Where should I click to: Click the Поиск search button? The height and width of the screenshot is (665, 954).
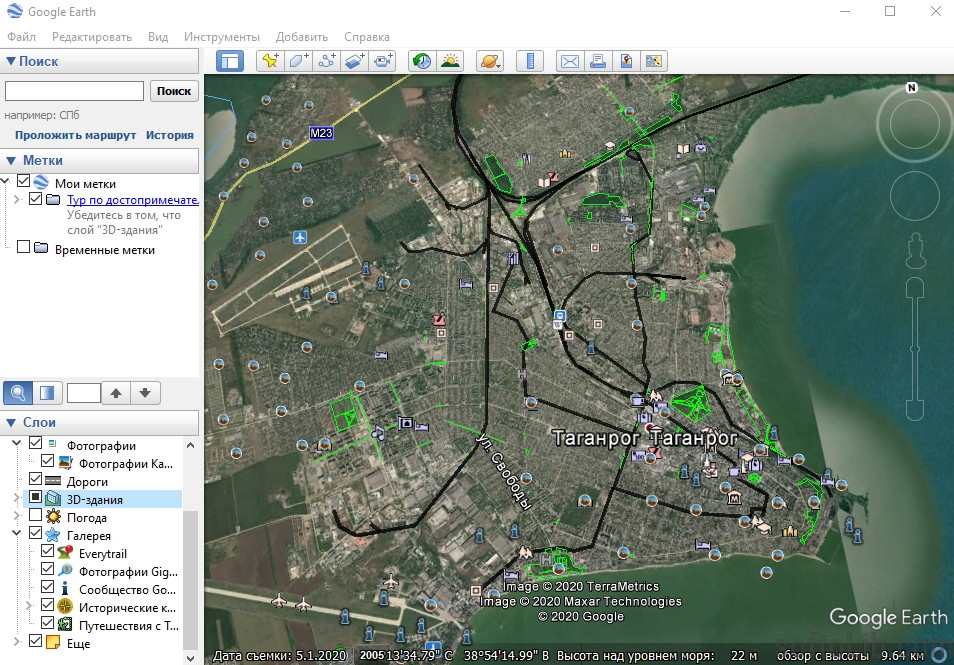[x=174, y=91]
